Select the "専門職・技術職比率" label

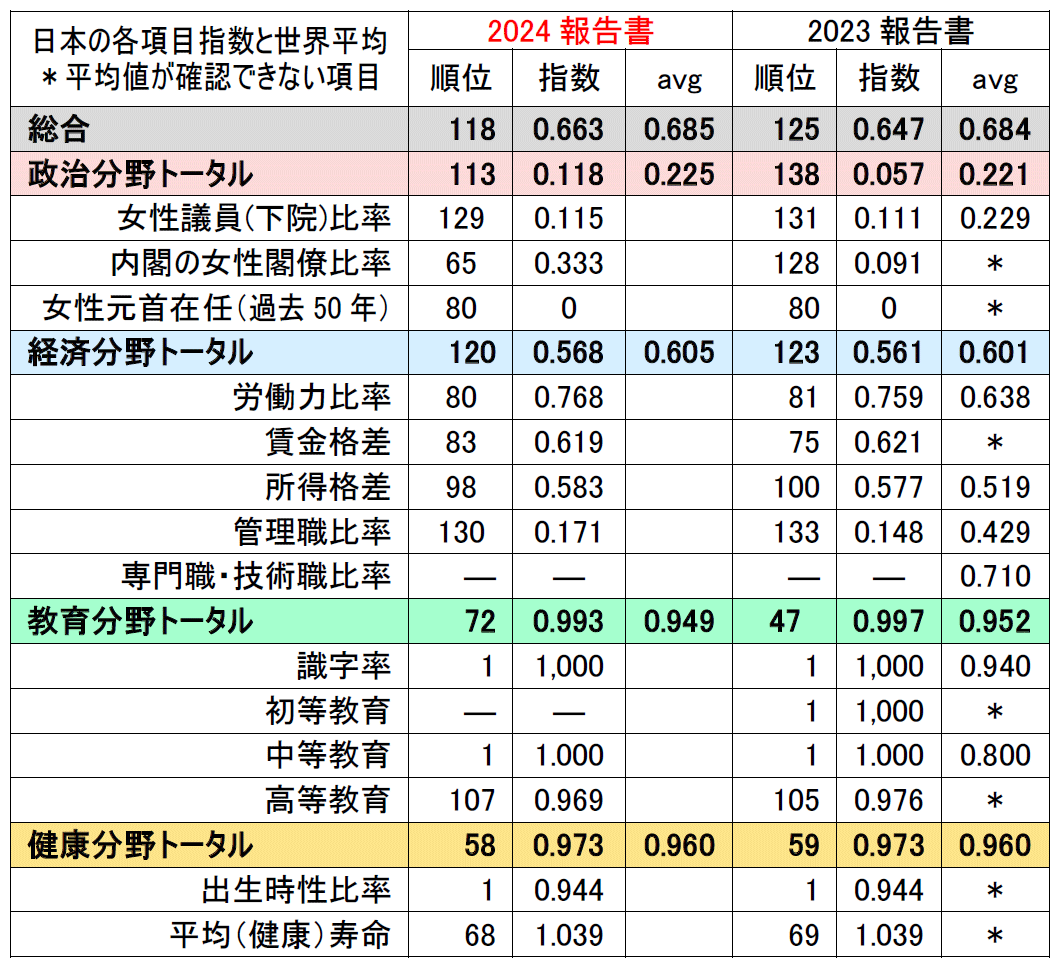(x=257, y=576)
